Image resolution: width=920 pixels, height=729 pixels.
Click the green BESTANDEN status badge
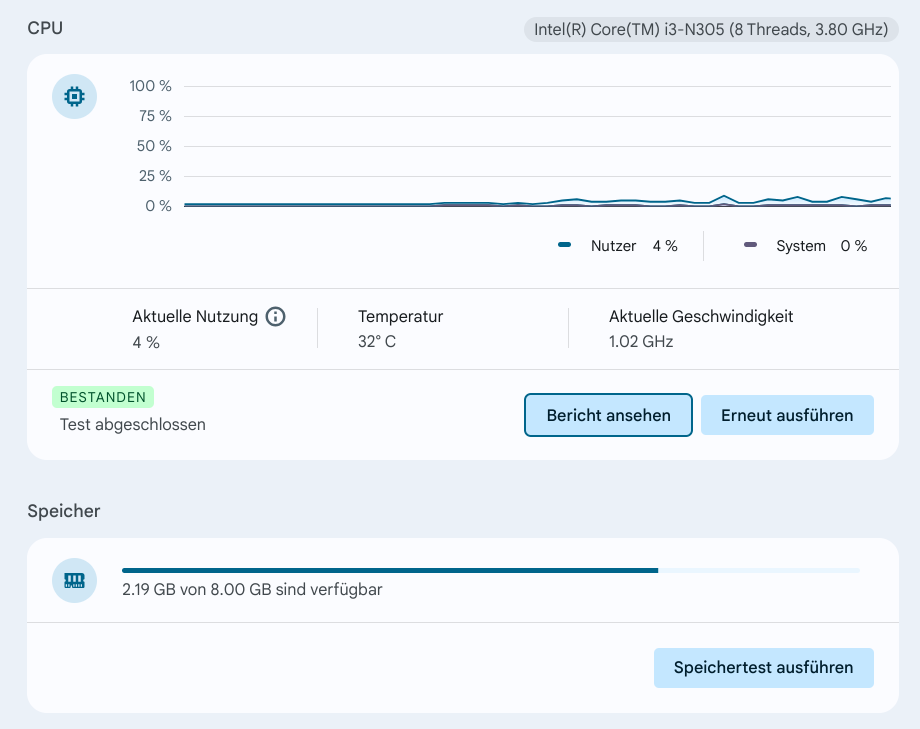pos(103,397)
